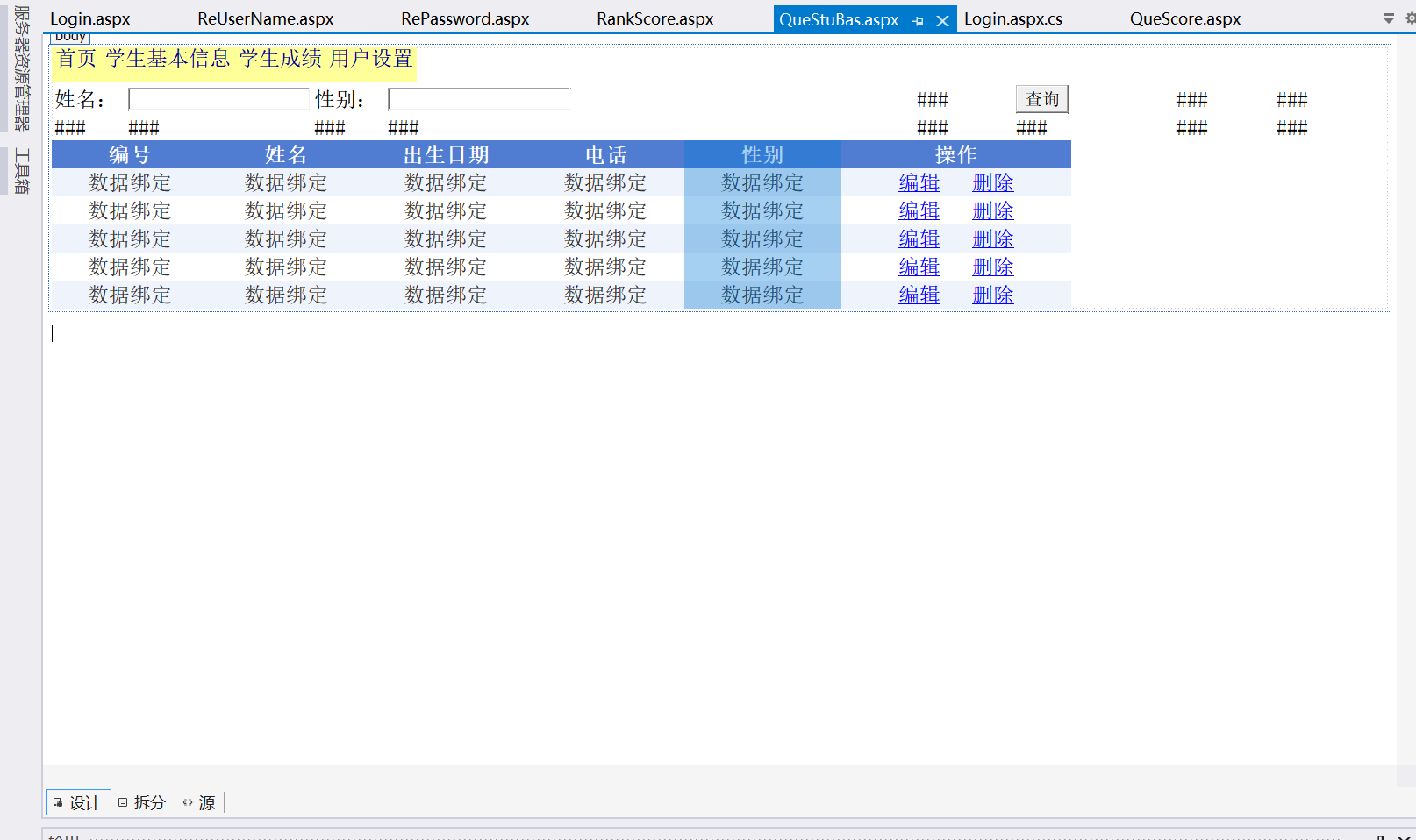1416x840 pixels.
Task: Click 编辑 link in third data row
Action: 919,238
